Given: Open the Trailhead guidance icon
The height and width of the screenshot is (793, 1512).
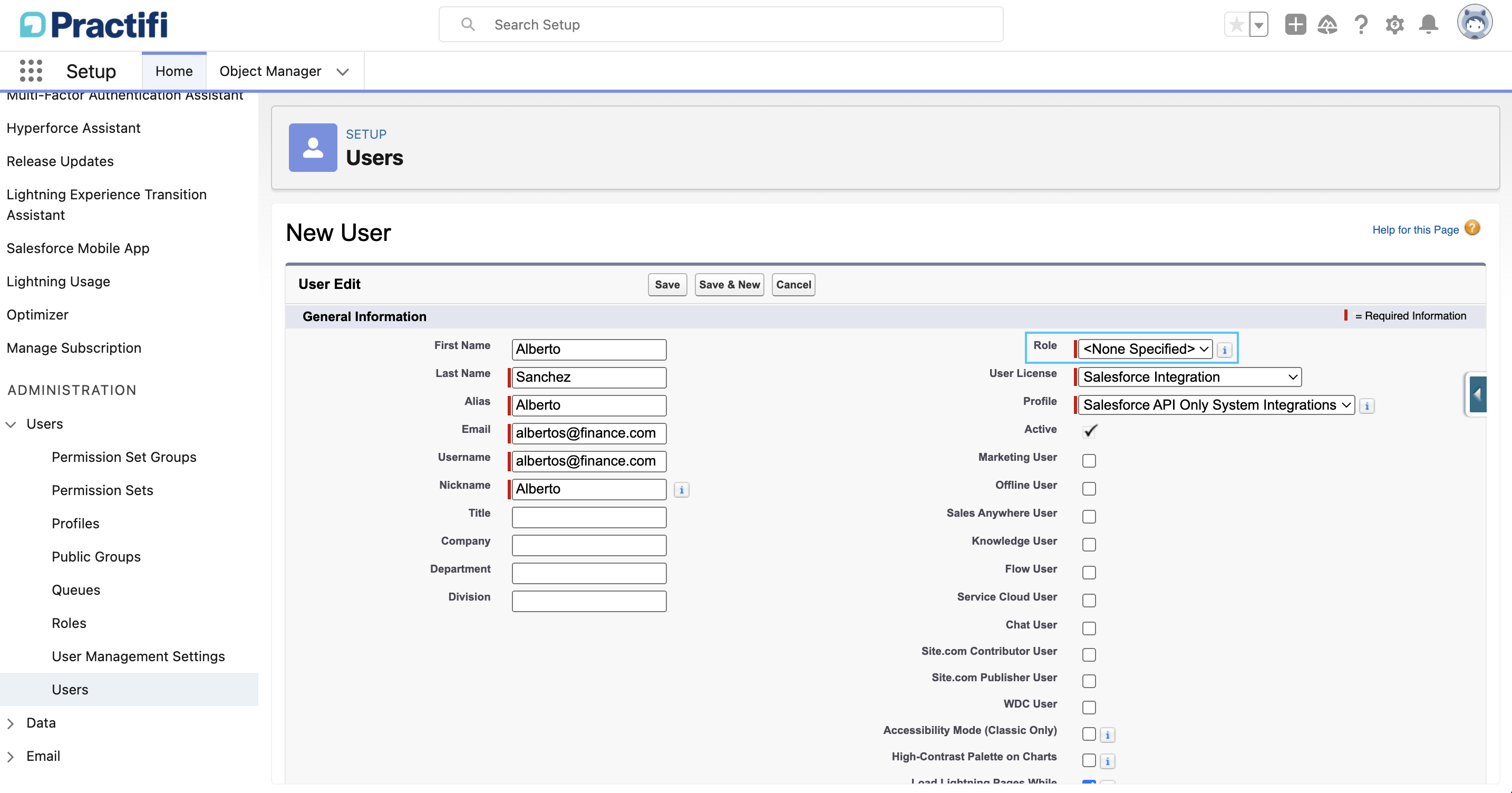Looking at the screenshot, I should pyautogui.click(x=1327, y=25).
